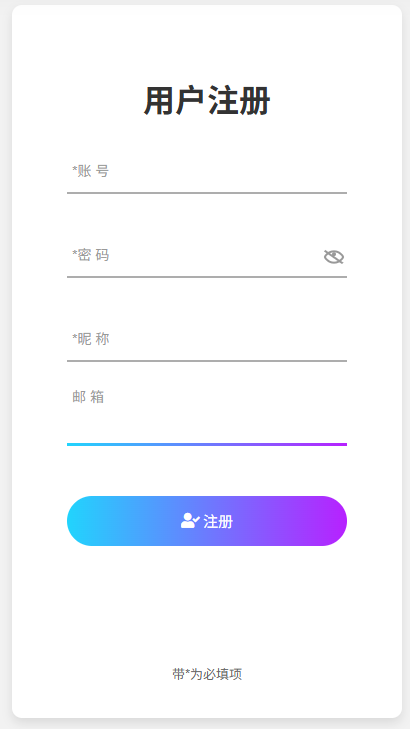Toggle password visibility with the crossed-eye icon
410x729 pixels.
(334, 257)
